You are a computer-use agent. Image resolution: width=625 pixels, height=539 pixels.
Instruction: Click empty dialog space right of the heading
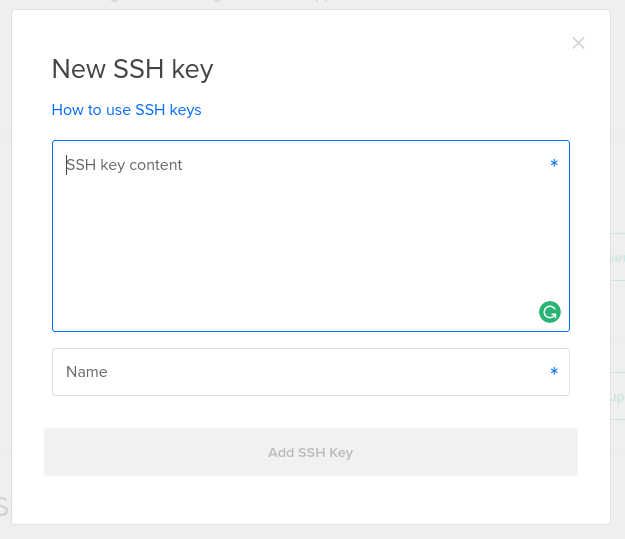click(400, 69)
